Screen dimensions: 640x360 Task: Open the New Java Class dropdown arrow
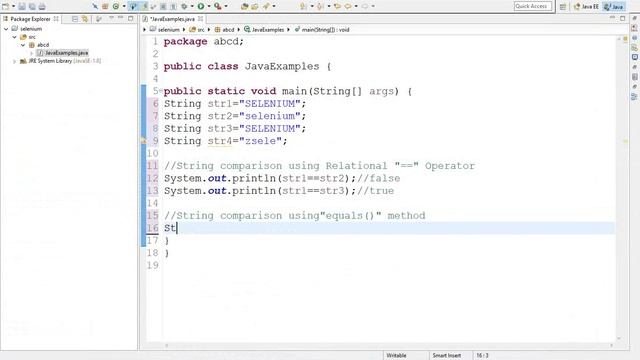click(124, 7)
